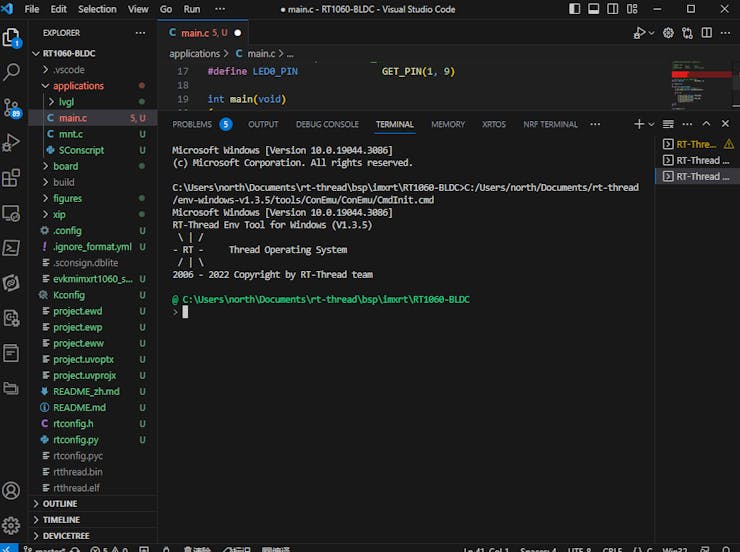Open the Extensions view icon

tap(12, 178)
